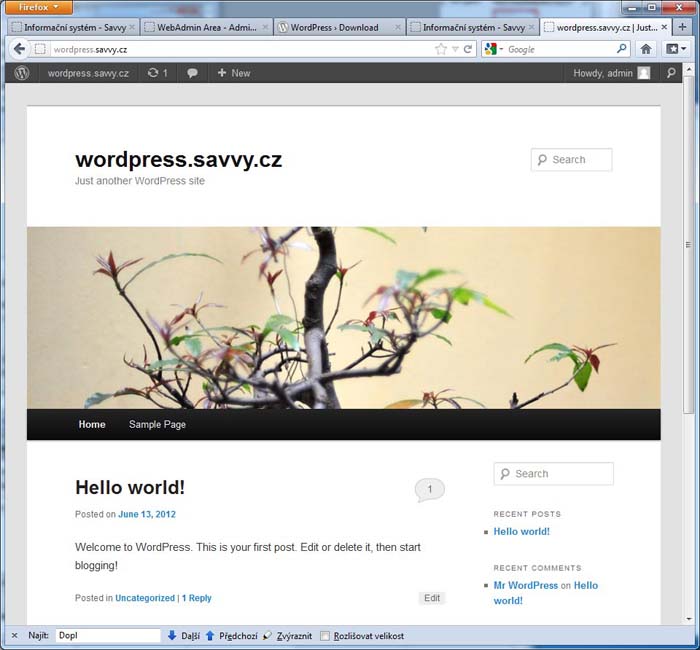Bookmark page with the star icon
This screenshot has height=650, width=700.
click(x=441, y=49)
